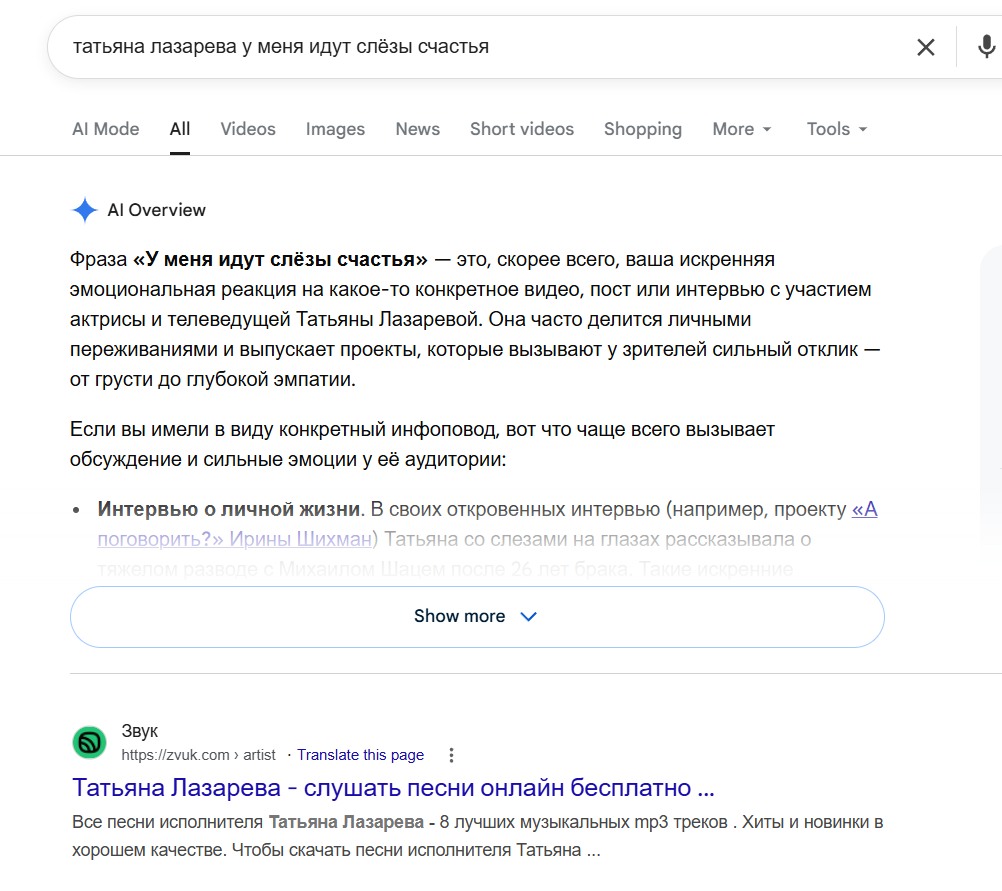Switch to the Videos tab
Viewport: 1002px width, 891px height.
(x=248, y=129)
